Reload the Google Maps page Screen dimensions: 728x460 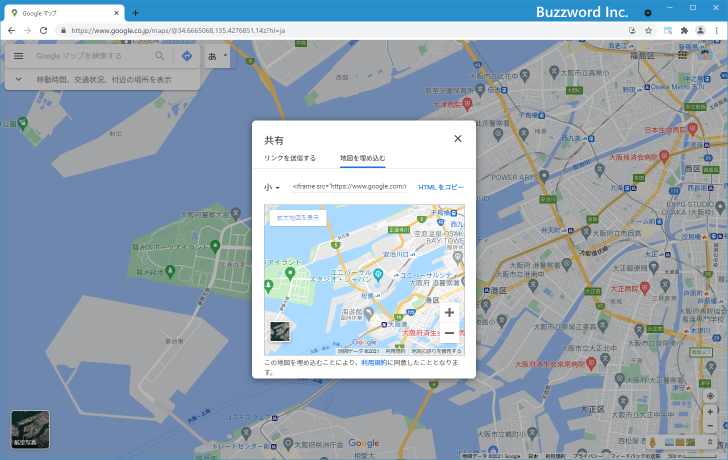tap(43, 31)
